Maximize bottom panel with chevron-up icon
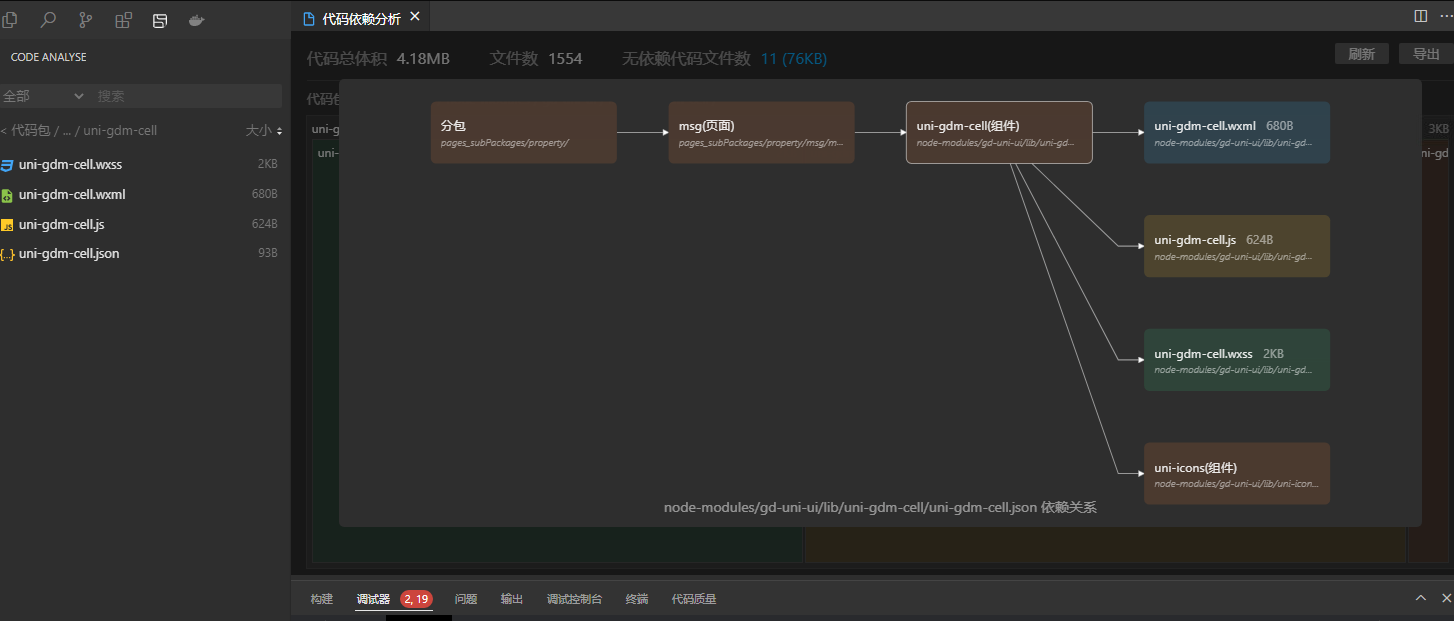The width and height of the screenshot is (1454, 621). pos(1420,598)
